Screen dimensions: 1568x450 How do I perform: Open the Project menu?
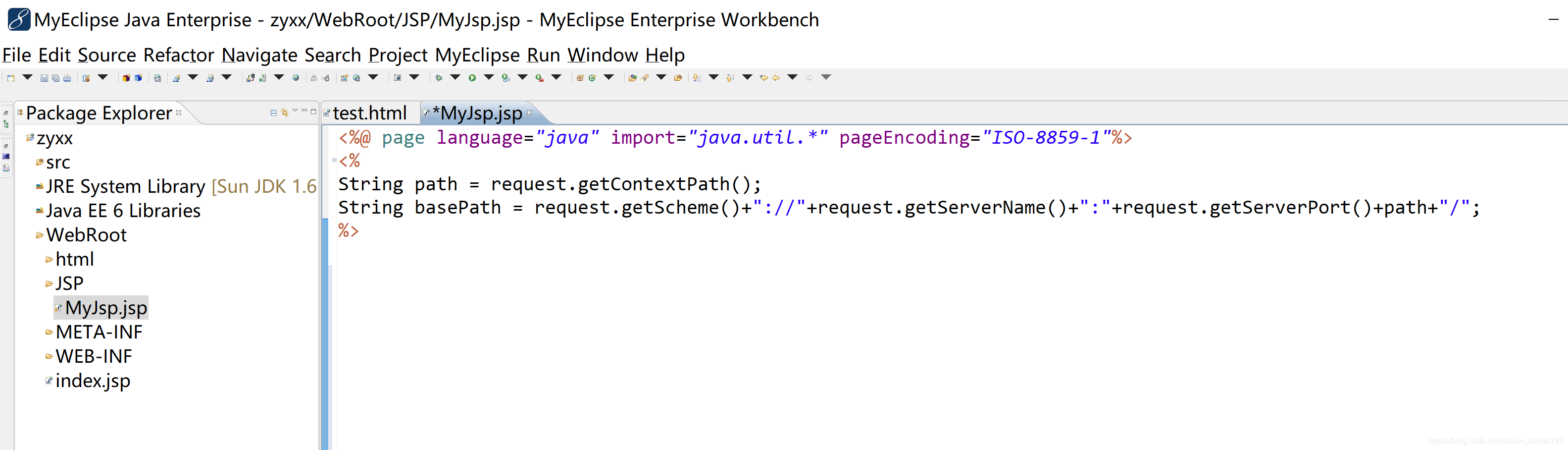pos(398,55)
